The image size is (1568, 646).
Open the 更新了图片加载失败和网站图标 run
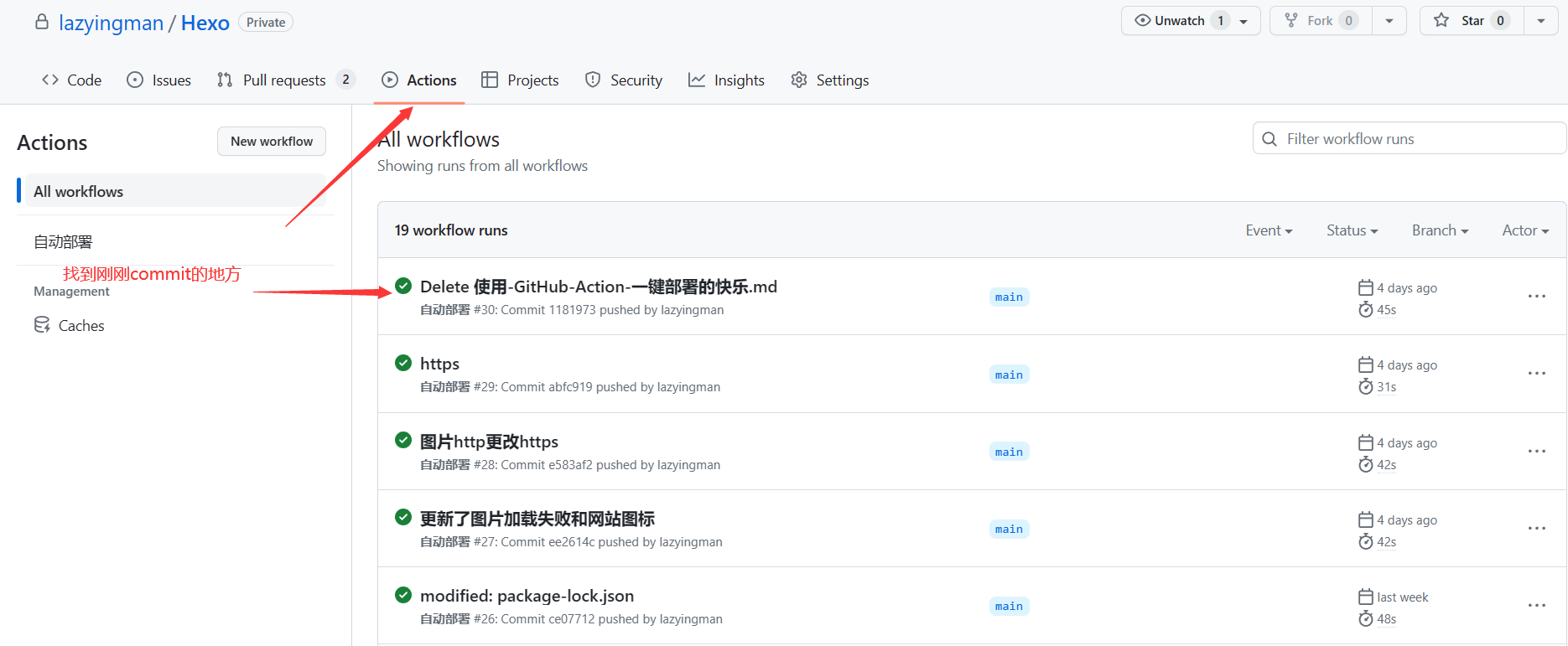(x=537, y=519)
